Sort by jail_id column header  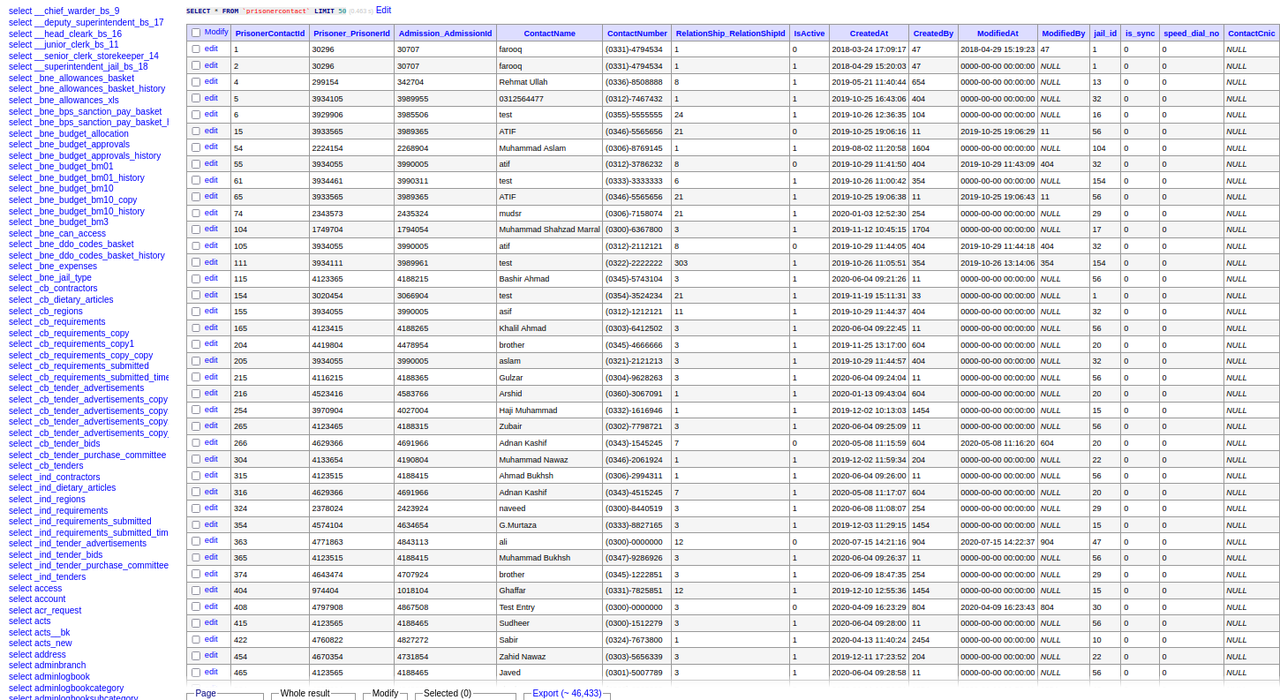tap(1105, 33)
